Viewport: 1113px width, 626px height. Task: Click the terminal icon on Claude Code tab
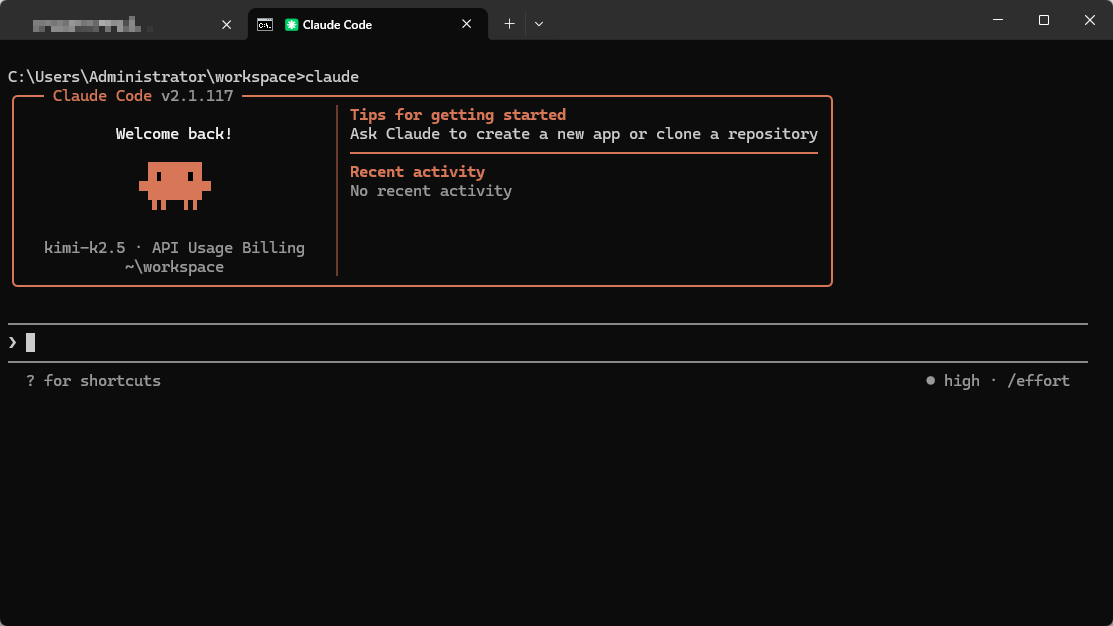(x=265, y=24)
